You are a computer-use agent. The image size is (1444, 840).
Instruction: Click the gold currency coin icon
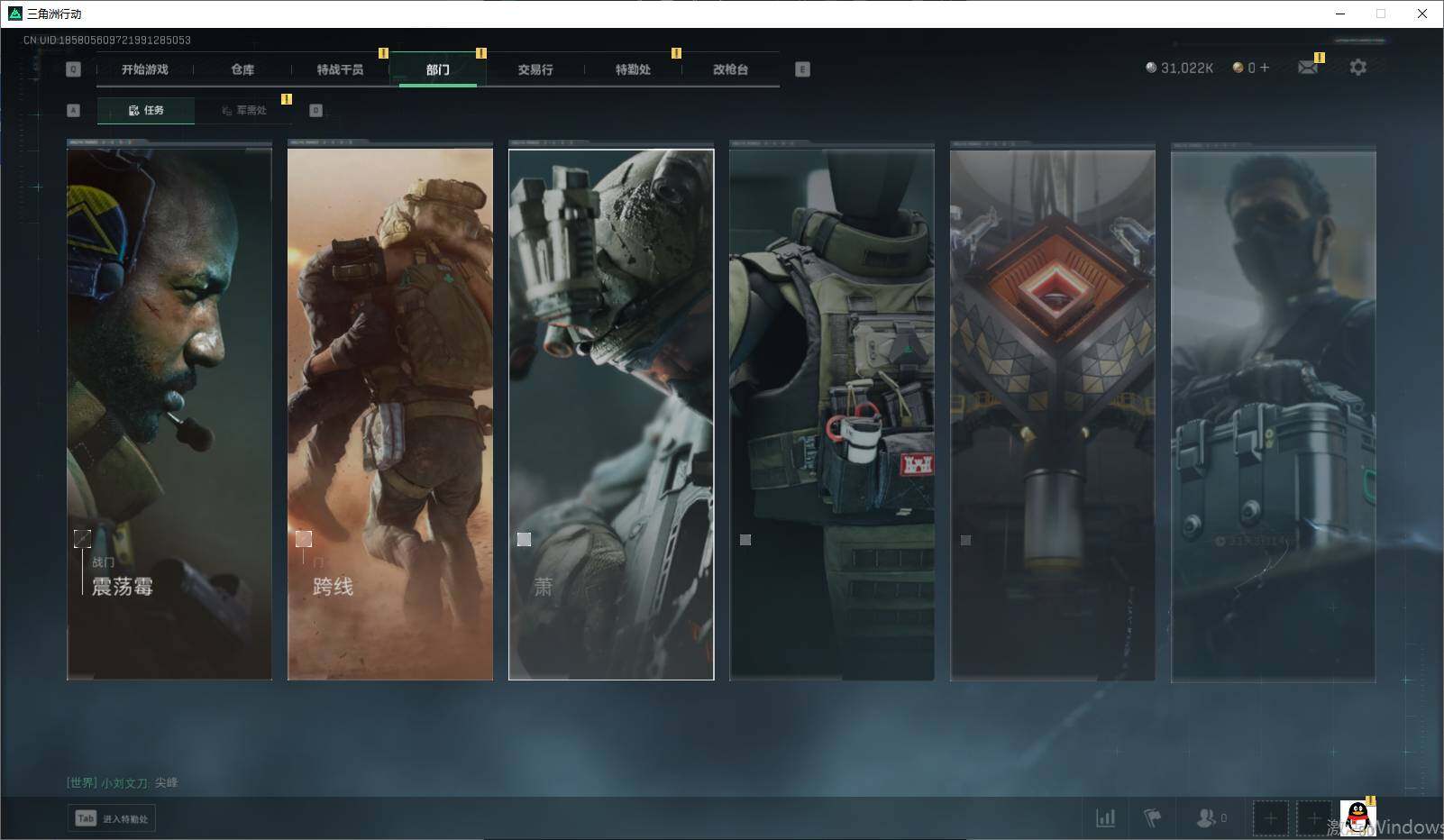click(x=1238, y=68)
